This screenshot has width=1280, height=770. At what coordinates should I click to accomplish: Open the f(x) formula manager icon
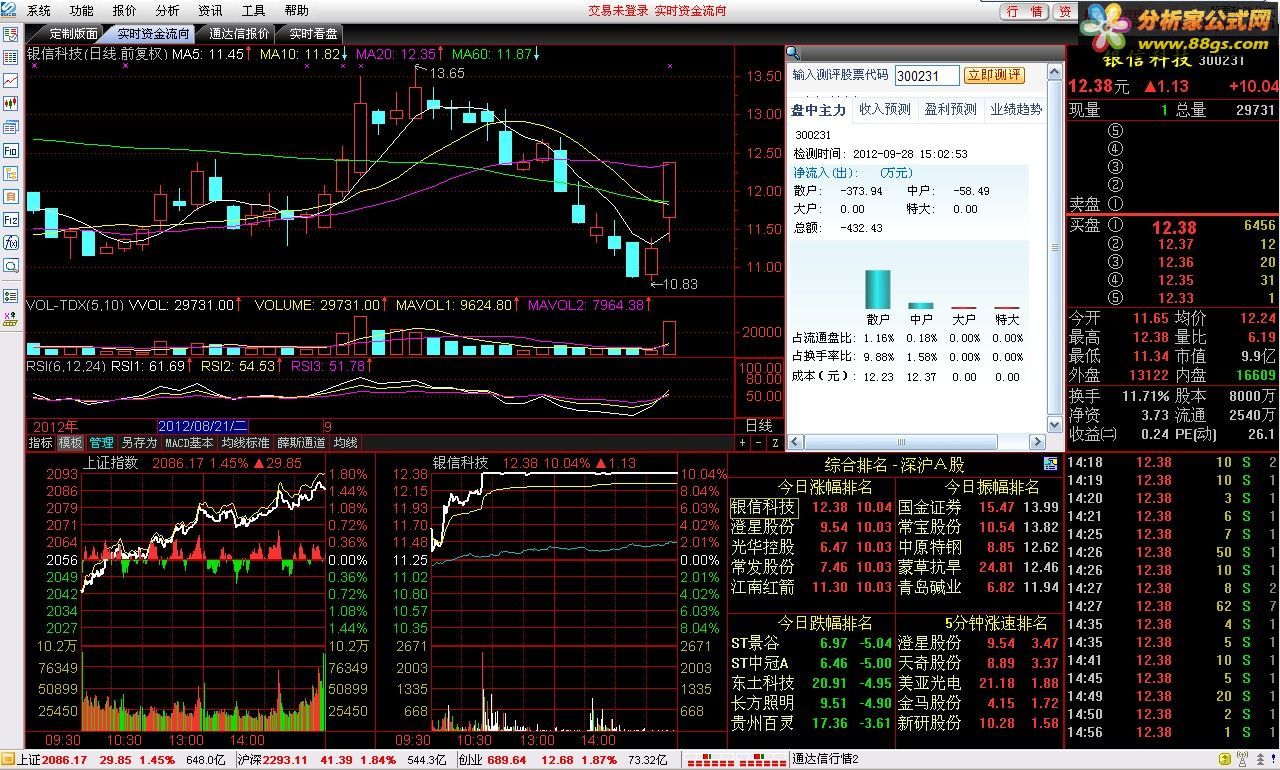click(11, 243)
